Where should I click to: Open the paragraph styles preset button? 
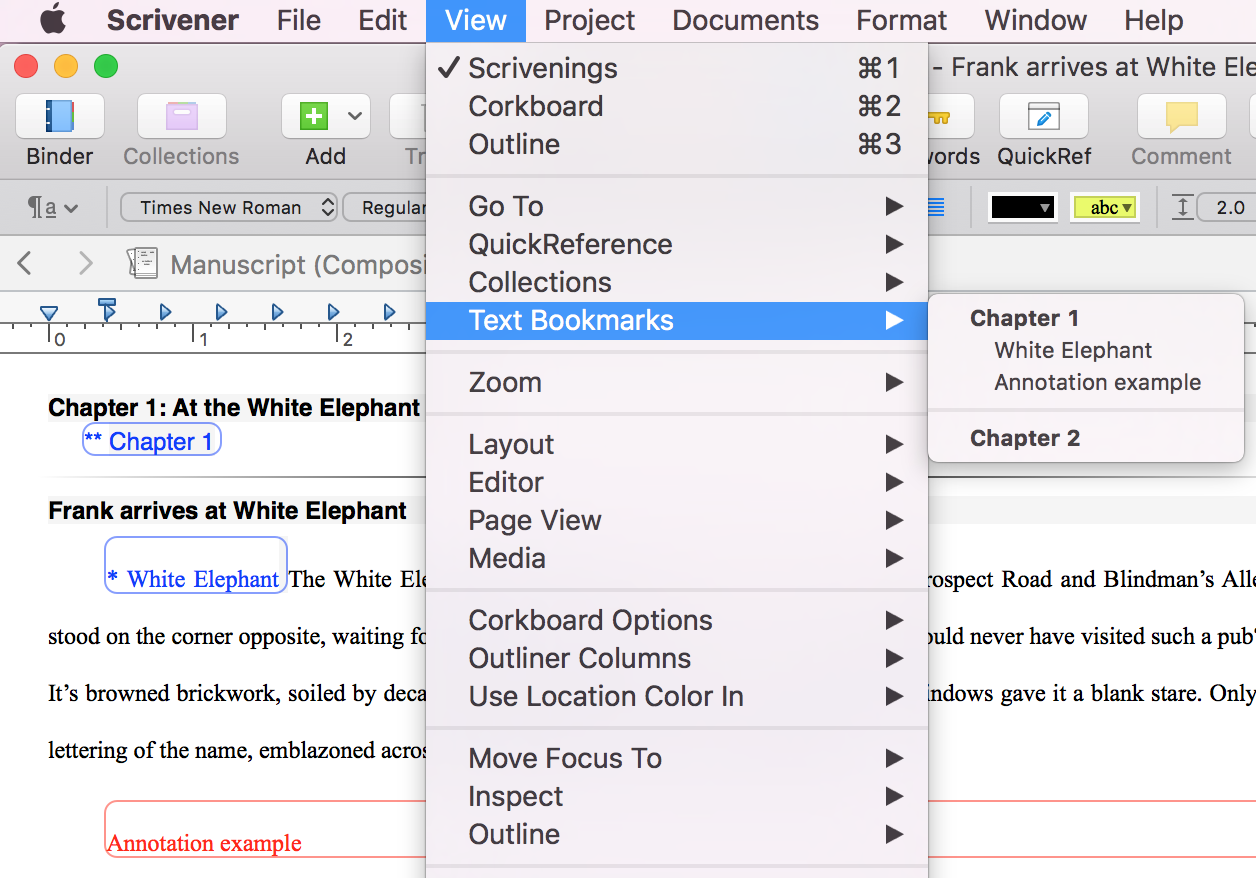(x=54, y=208)
